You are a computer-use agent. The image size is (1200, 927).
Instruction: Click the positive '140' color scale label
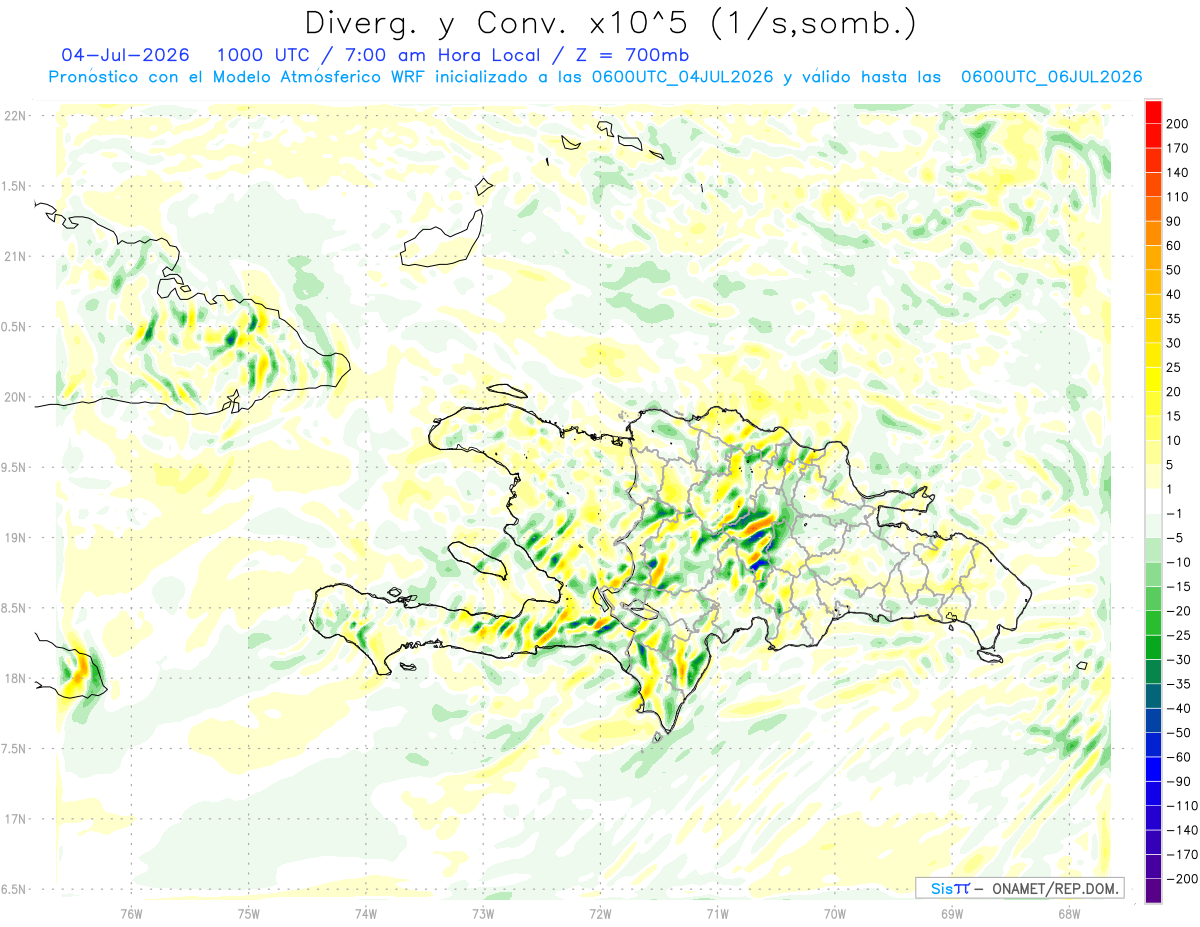click(1178, 173)
